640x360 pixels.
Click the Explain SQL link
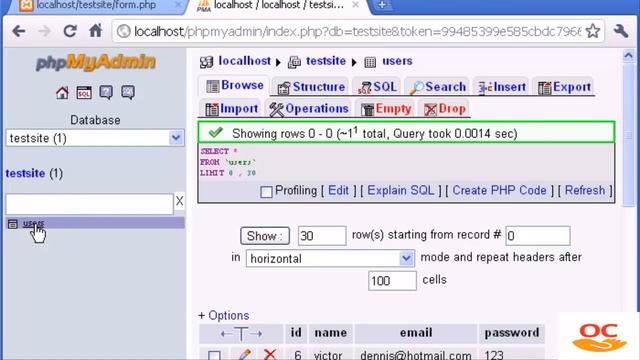point(401,190)
